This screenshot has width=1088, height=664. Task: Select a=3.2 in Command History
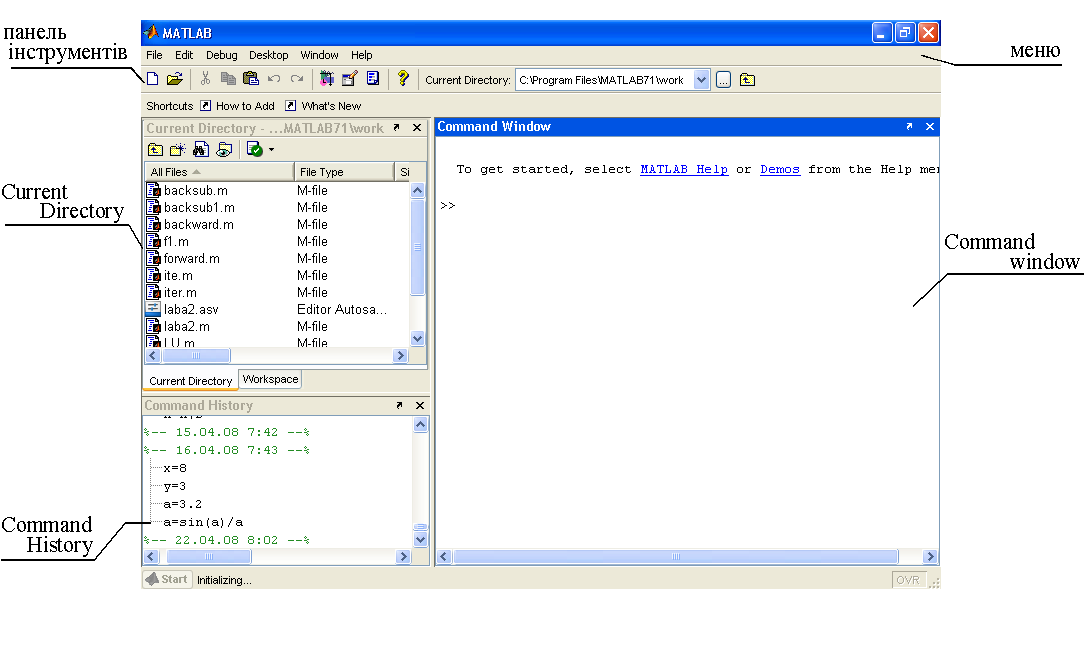(x=182, y=504)
